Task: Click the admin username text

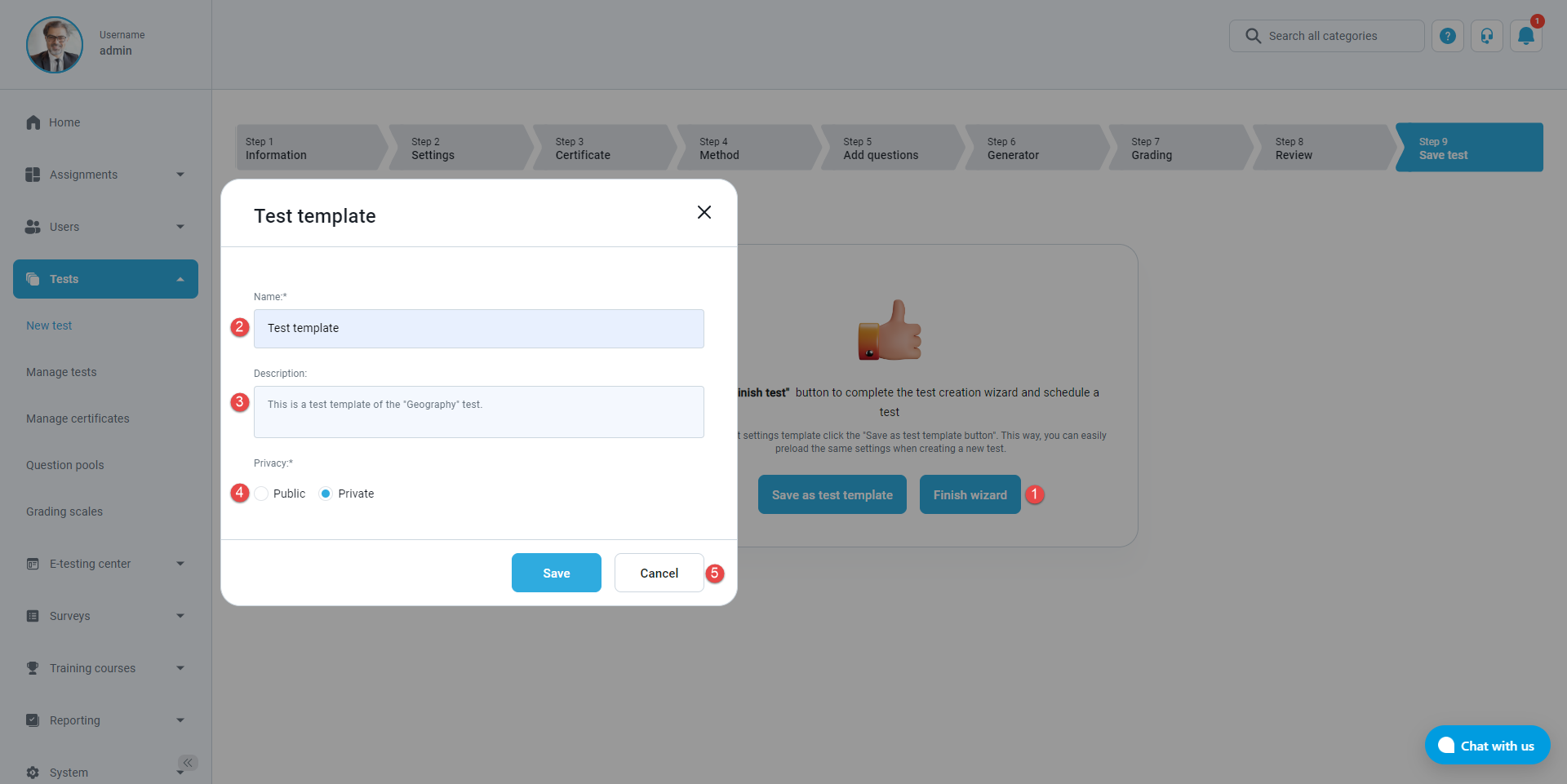Action: tap(116, 51)
